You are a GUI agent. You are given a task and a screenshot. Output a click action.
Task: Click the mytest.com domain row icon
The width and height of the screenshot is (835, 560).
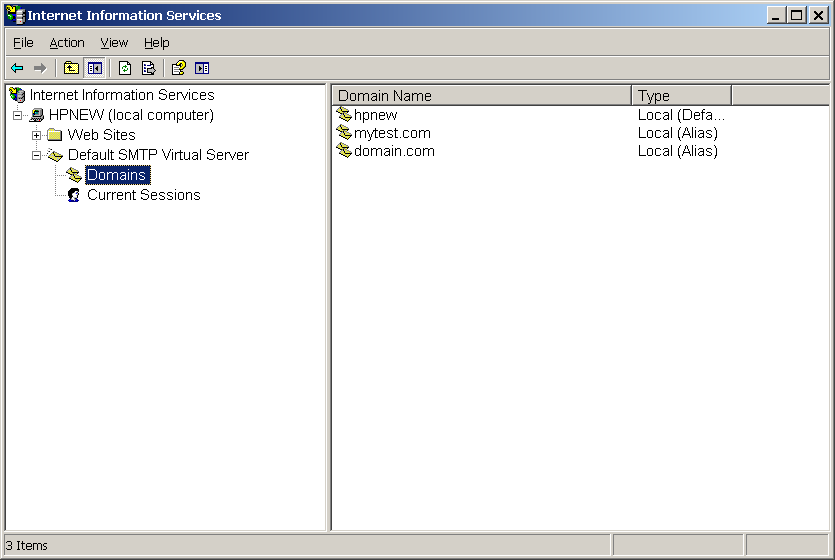tap(344, 133)
